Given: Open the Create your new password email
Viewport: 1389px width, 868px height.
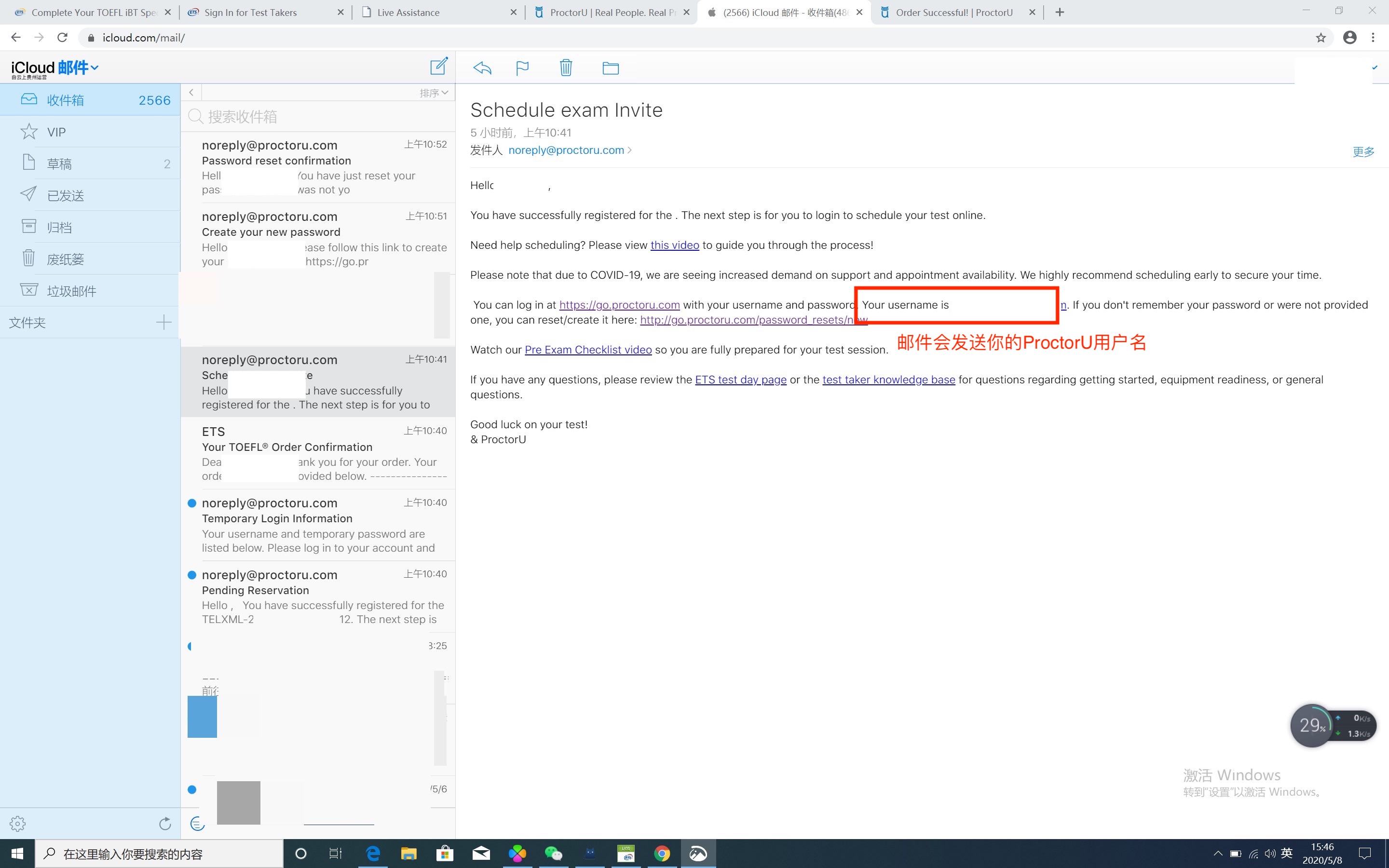Looking at the screenshot, I should coord(318,238).
